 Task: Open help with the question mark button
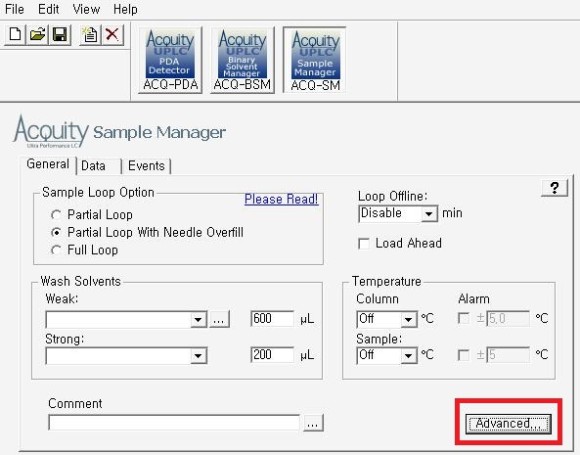pyautogui.click(x=554, y=188)
